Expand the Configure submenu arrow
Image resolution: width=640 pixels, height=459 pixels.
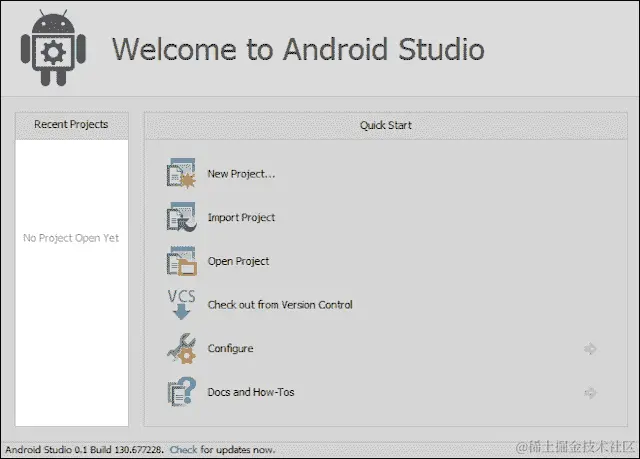click(590, 348)
